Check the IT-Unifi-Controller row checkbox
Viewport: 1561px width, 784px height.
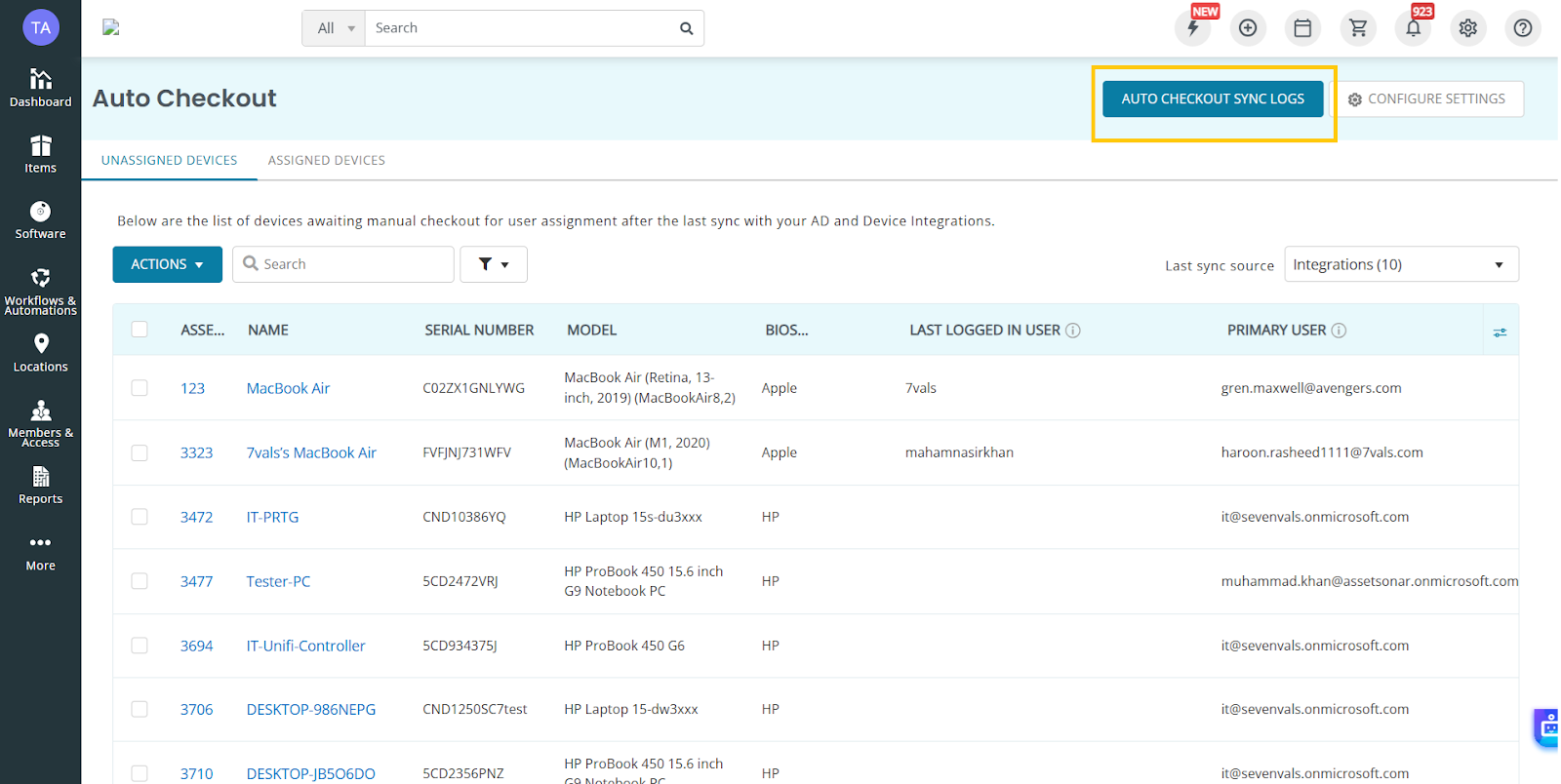pyautogui.click(x=140, y=646)
